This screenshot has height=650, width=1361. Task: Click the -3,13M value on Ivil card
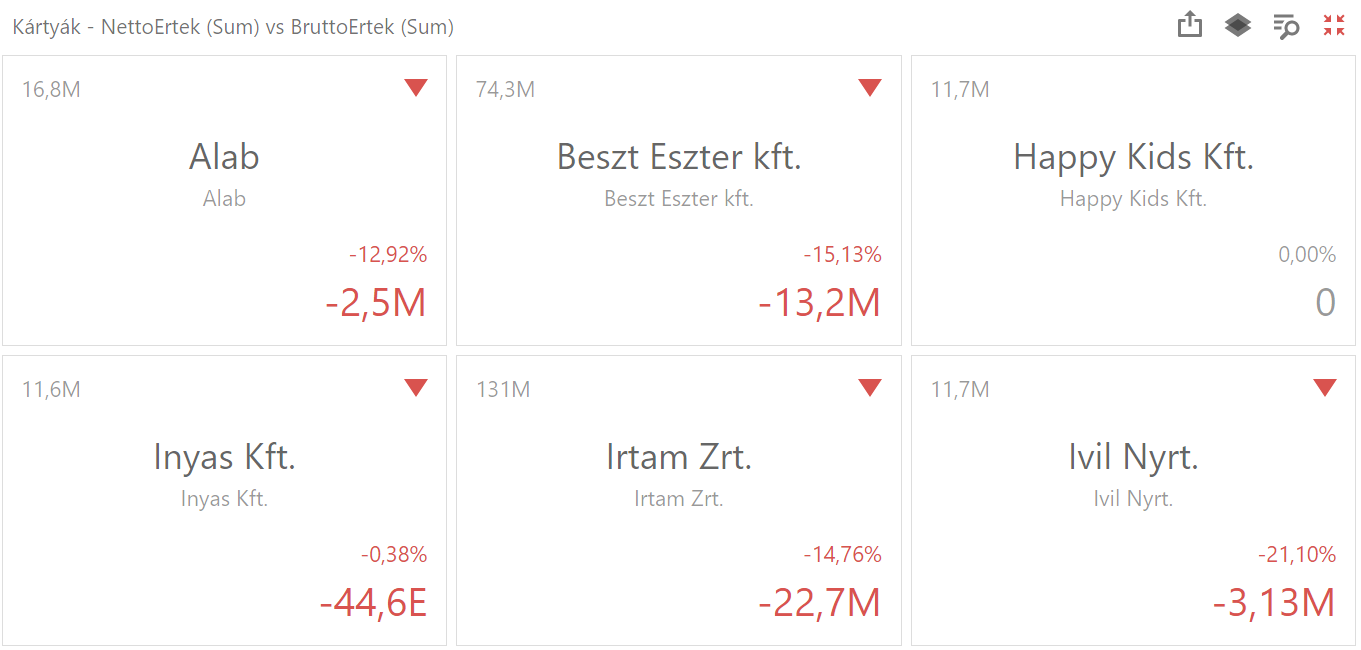pos(1274,603)
